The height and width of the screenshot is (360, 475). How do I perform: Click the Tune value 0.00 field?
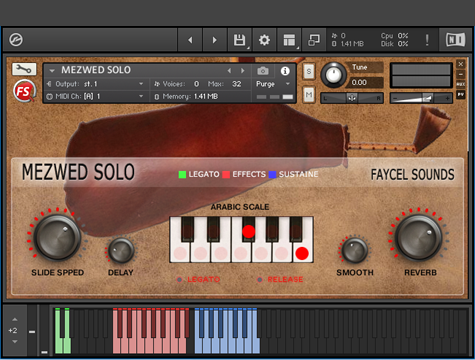coord(365,82)
